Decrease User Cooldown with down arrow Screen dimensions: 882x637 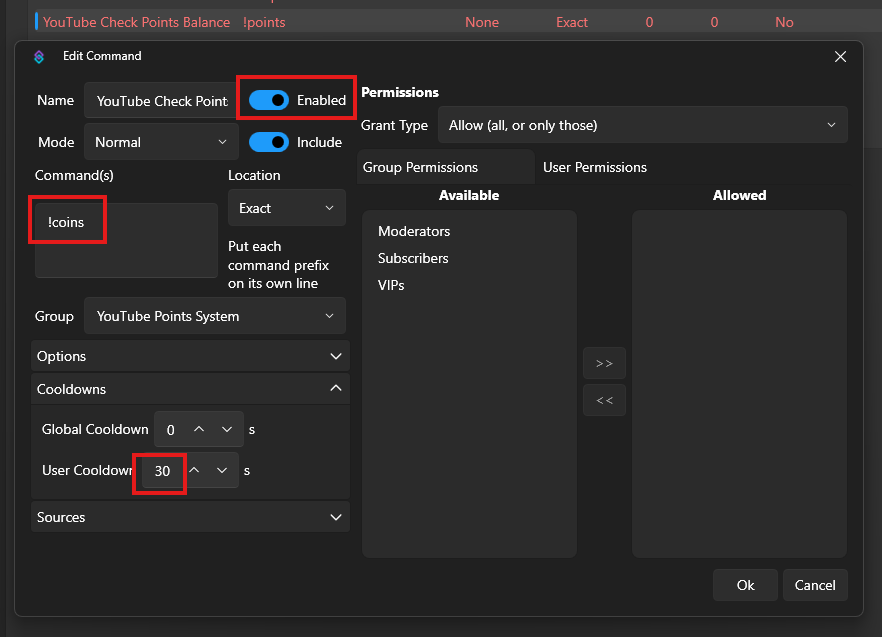click(222, 470)
